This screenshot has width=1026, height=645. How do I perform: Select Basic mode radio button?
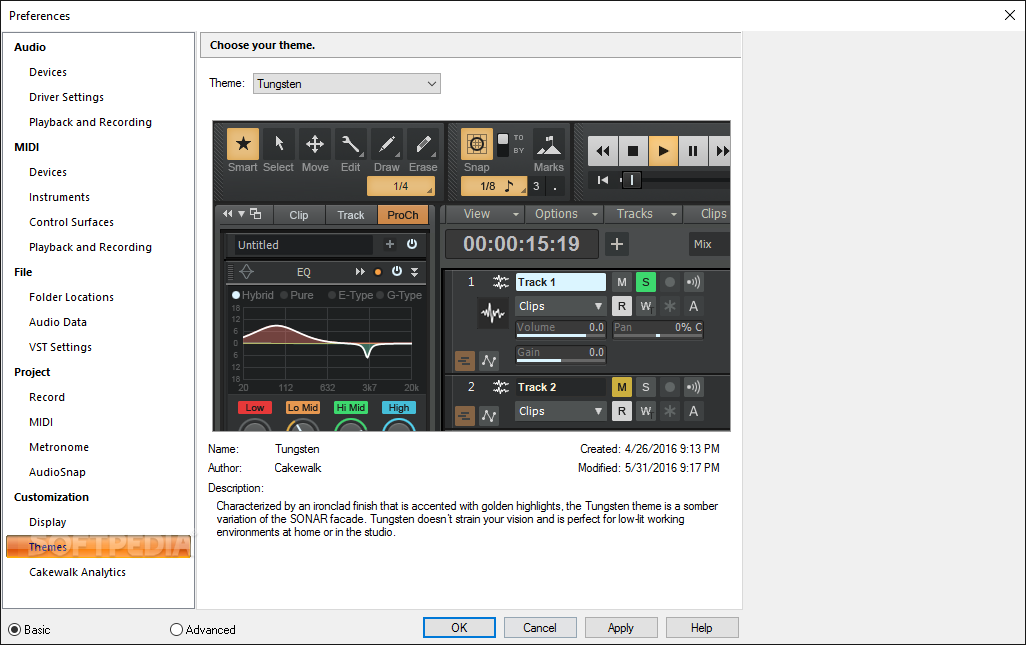(x=14, y=630)
